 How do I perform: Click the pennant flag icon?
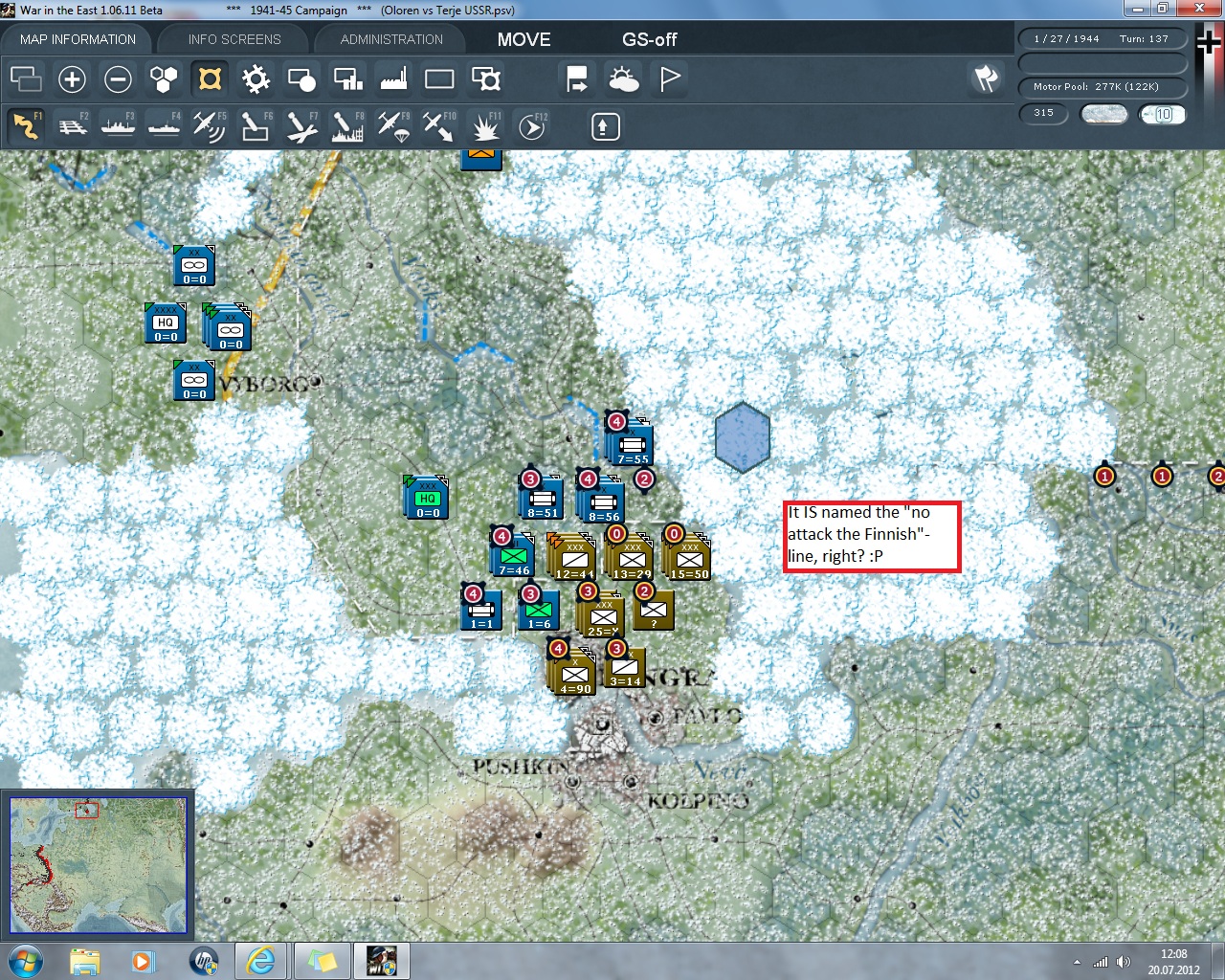669,78
